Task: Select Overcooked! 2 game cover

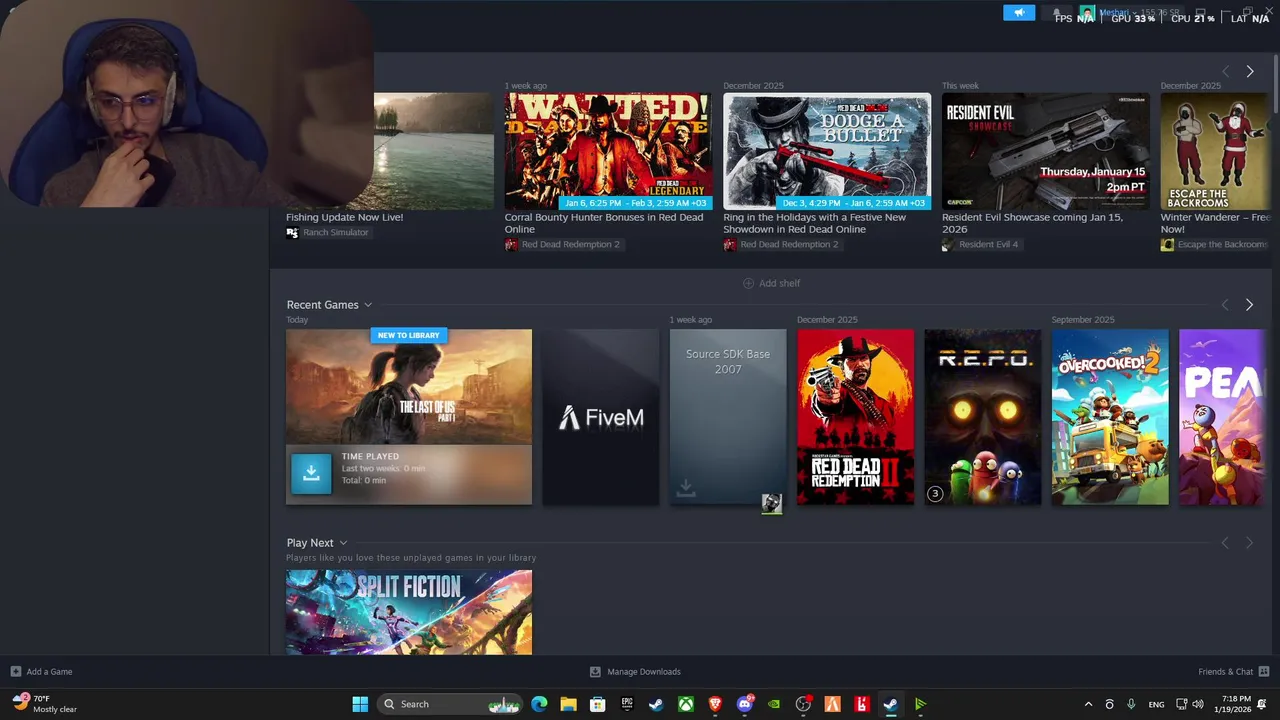Action: (x=1110, y=417)
